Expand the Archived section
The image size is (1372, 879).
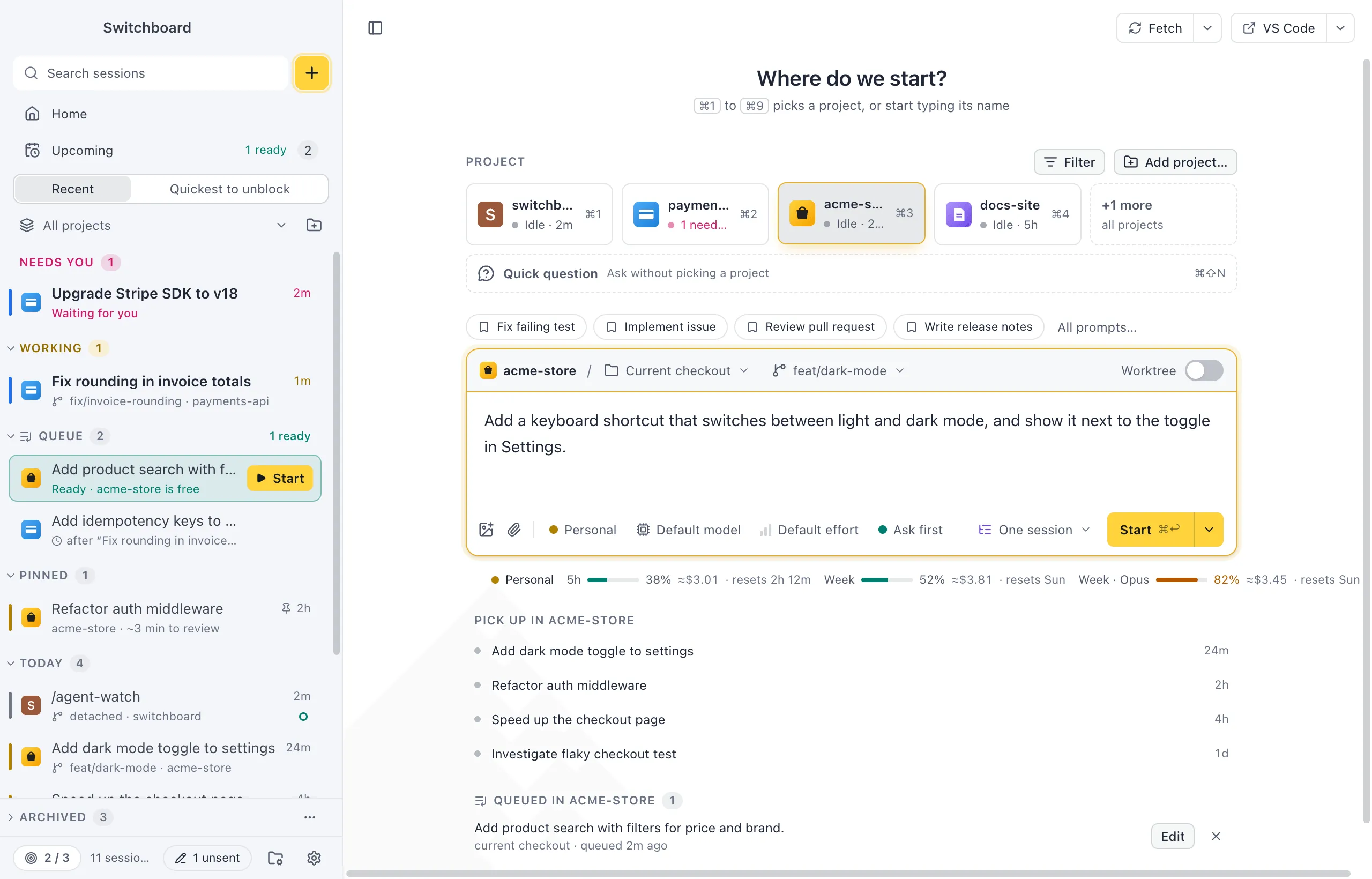pyautogui.click(x=10, y=817)
